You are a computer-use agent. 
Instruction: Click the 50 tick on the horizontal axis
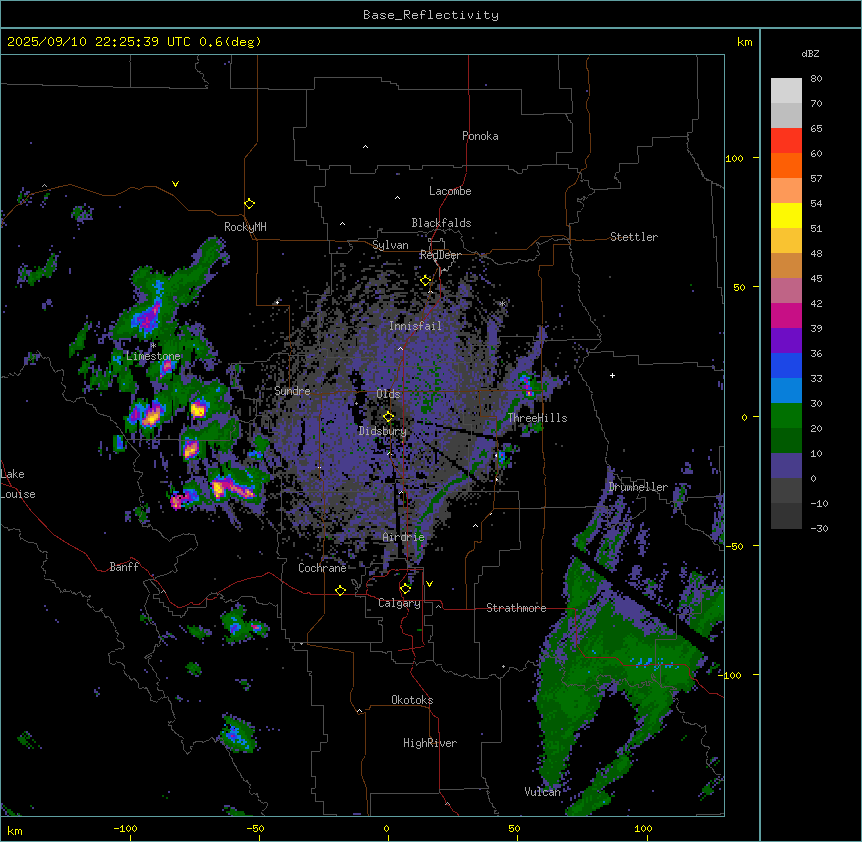pyautogui.click(x=514, y=828)
